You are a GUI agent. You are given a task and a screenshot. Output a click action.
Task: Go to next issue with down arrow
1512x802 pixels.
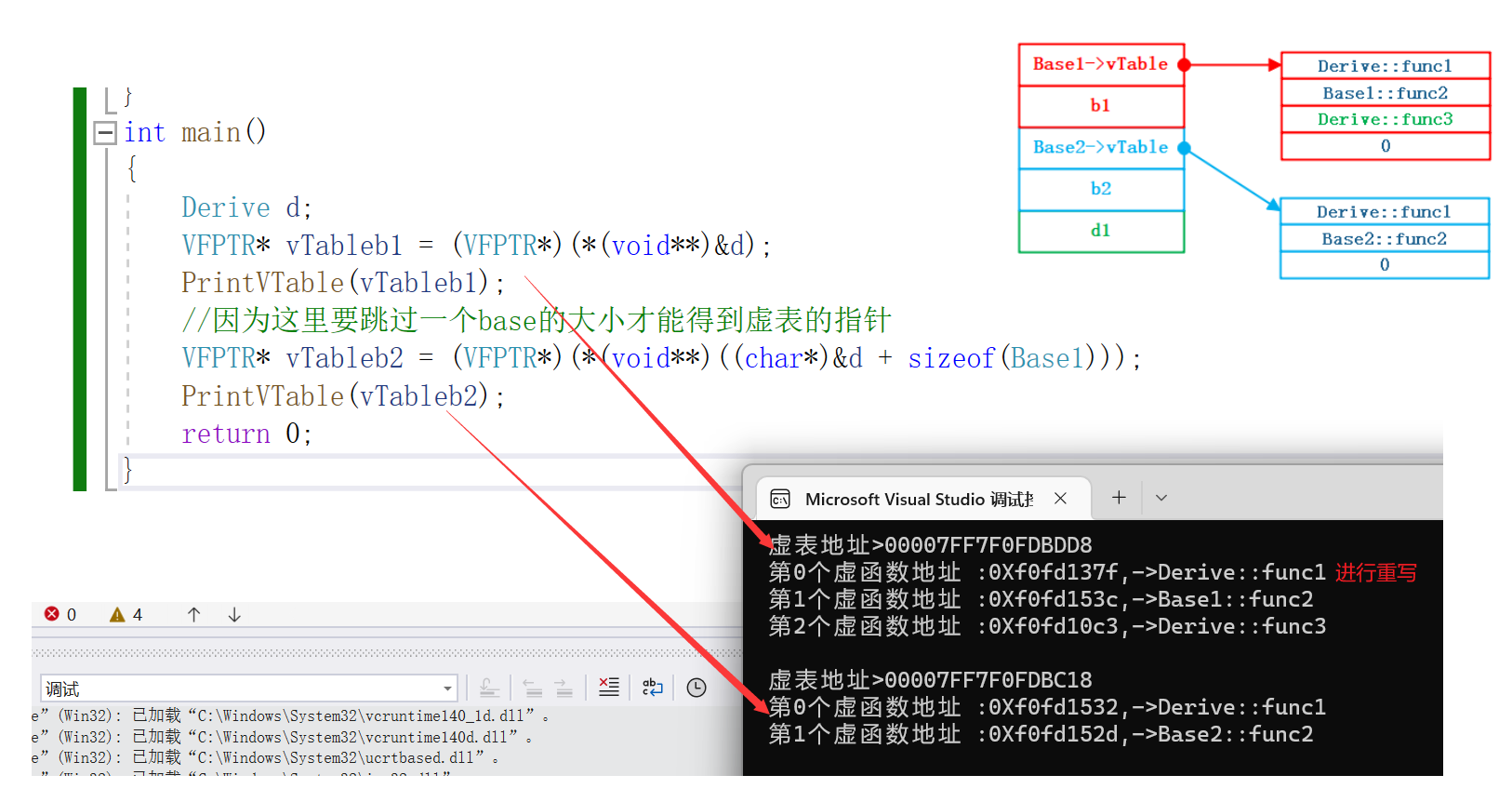pos(234,614)
